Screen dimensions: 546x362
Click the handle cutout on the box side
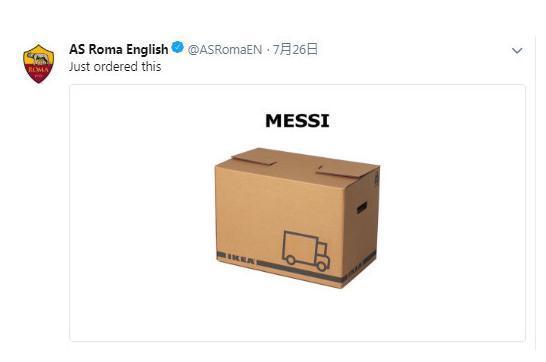pyautogui.click(x=362, y=208)
